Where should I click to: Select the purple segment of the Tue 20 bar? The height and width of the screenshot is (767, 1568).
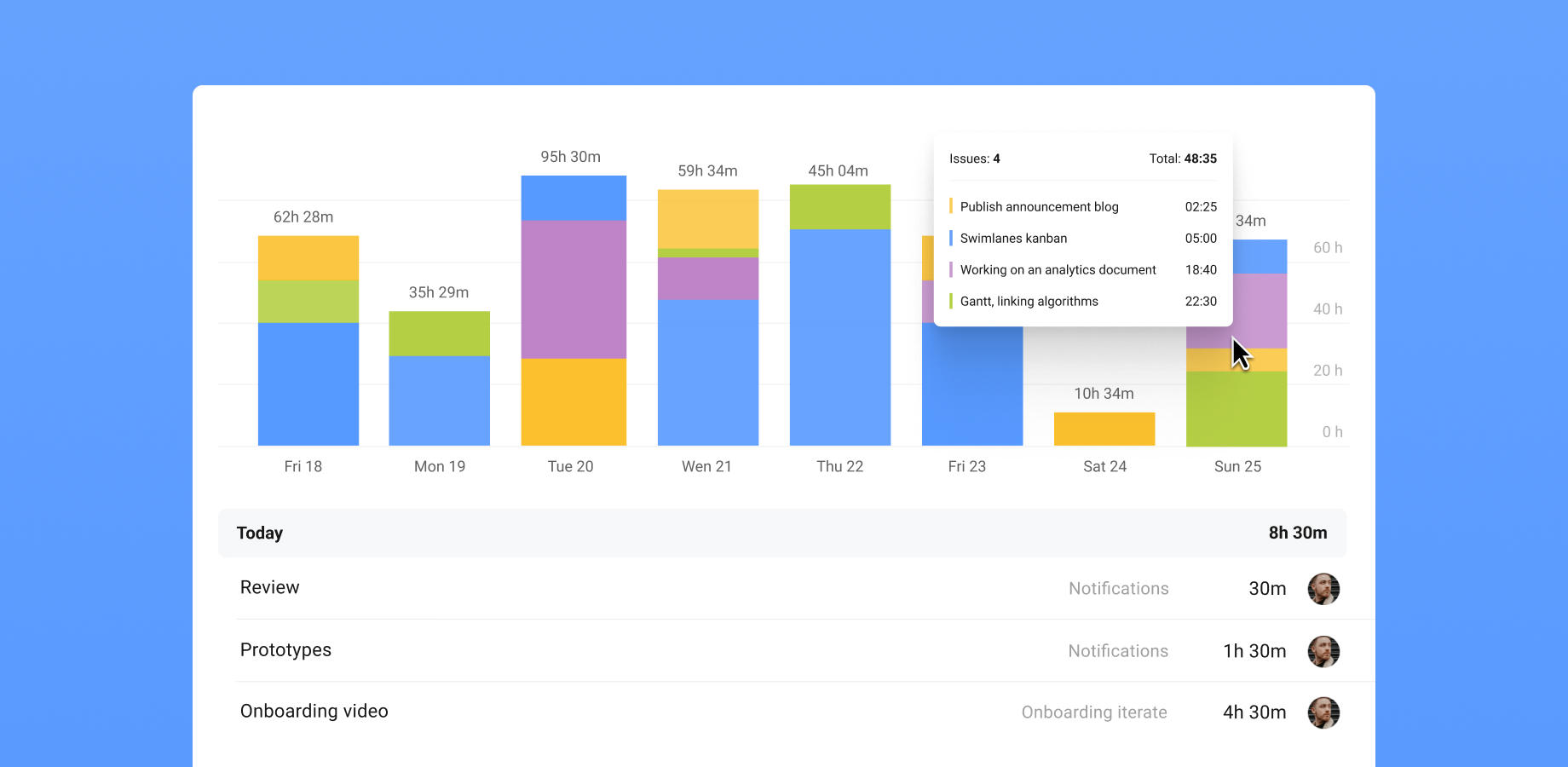574,289
